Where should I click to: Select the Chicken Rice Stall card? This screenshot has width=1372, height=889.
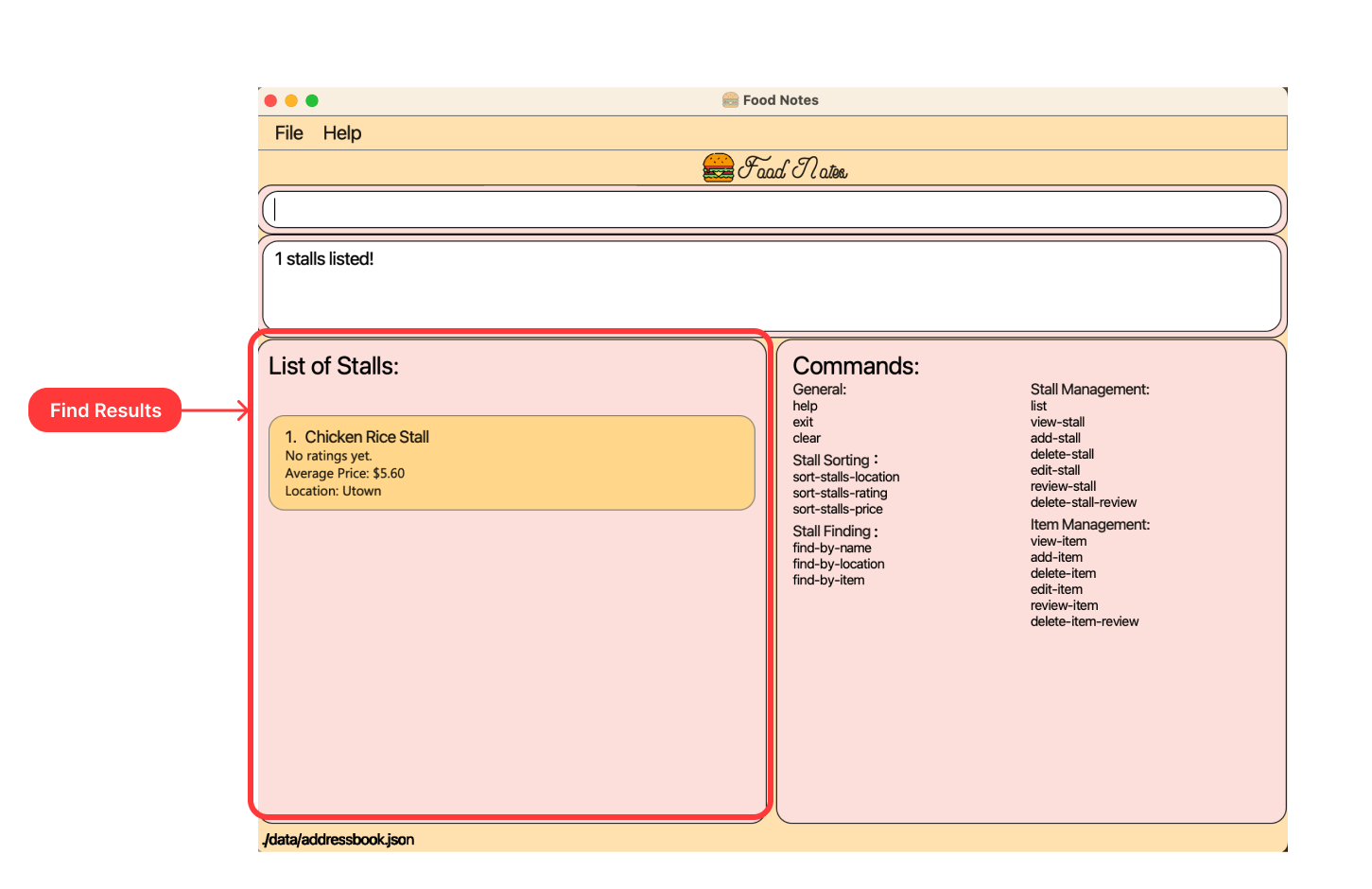pyautogui.click(x=512, y=463)
